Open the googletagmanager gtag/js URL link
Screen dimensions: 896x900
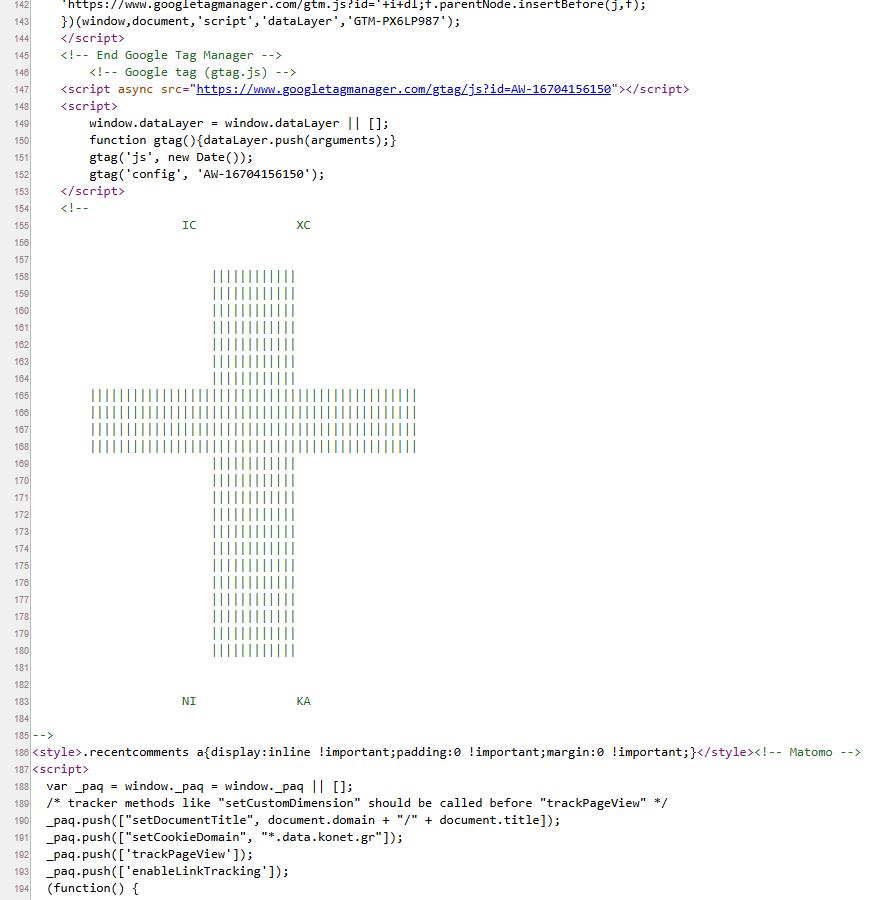point(404,89)
